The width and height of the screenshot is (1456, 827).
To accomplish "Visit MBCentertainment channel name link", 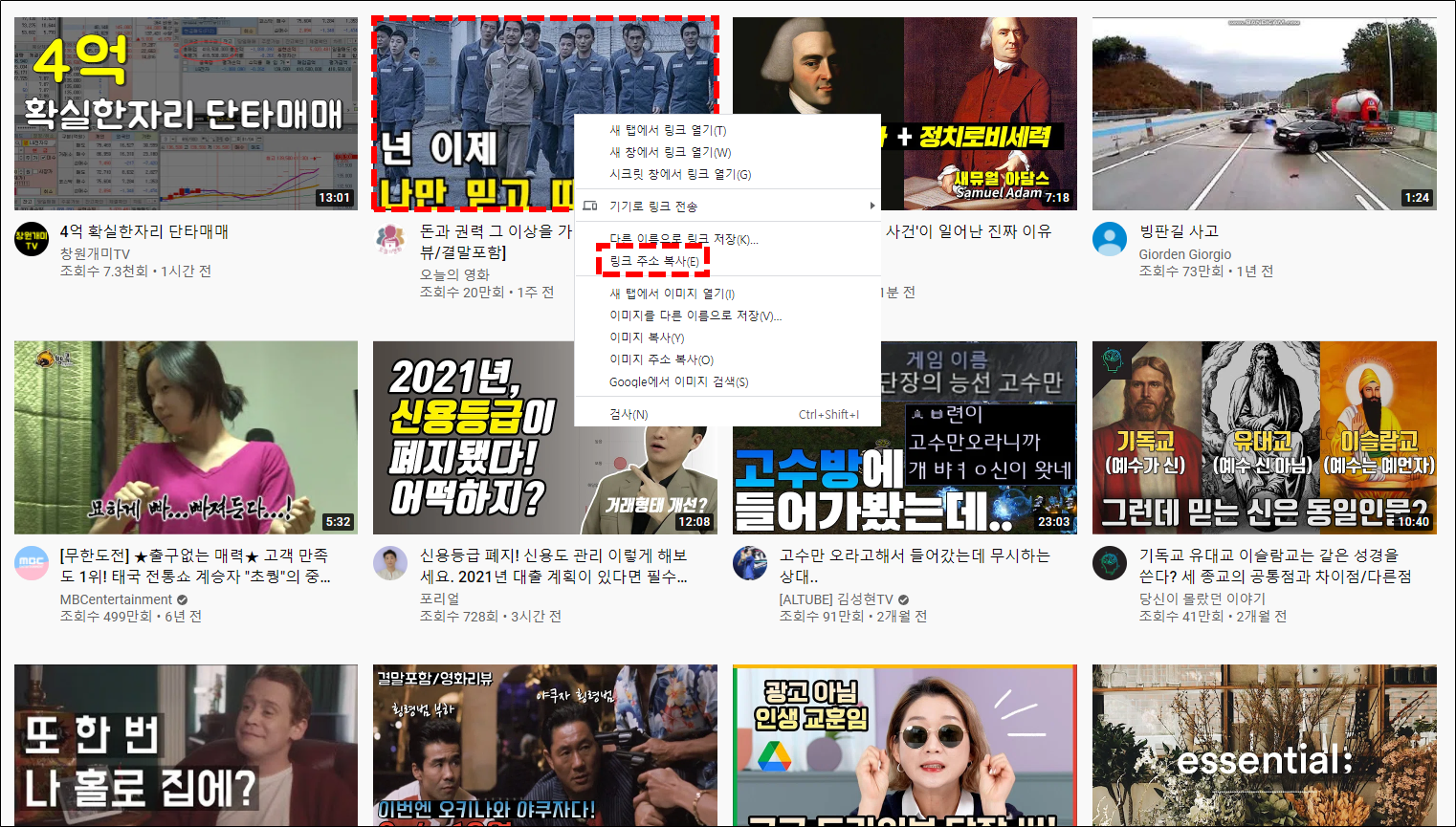I will (116, 599).
